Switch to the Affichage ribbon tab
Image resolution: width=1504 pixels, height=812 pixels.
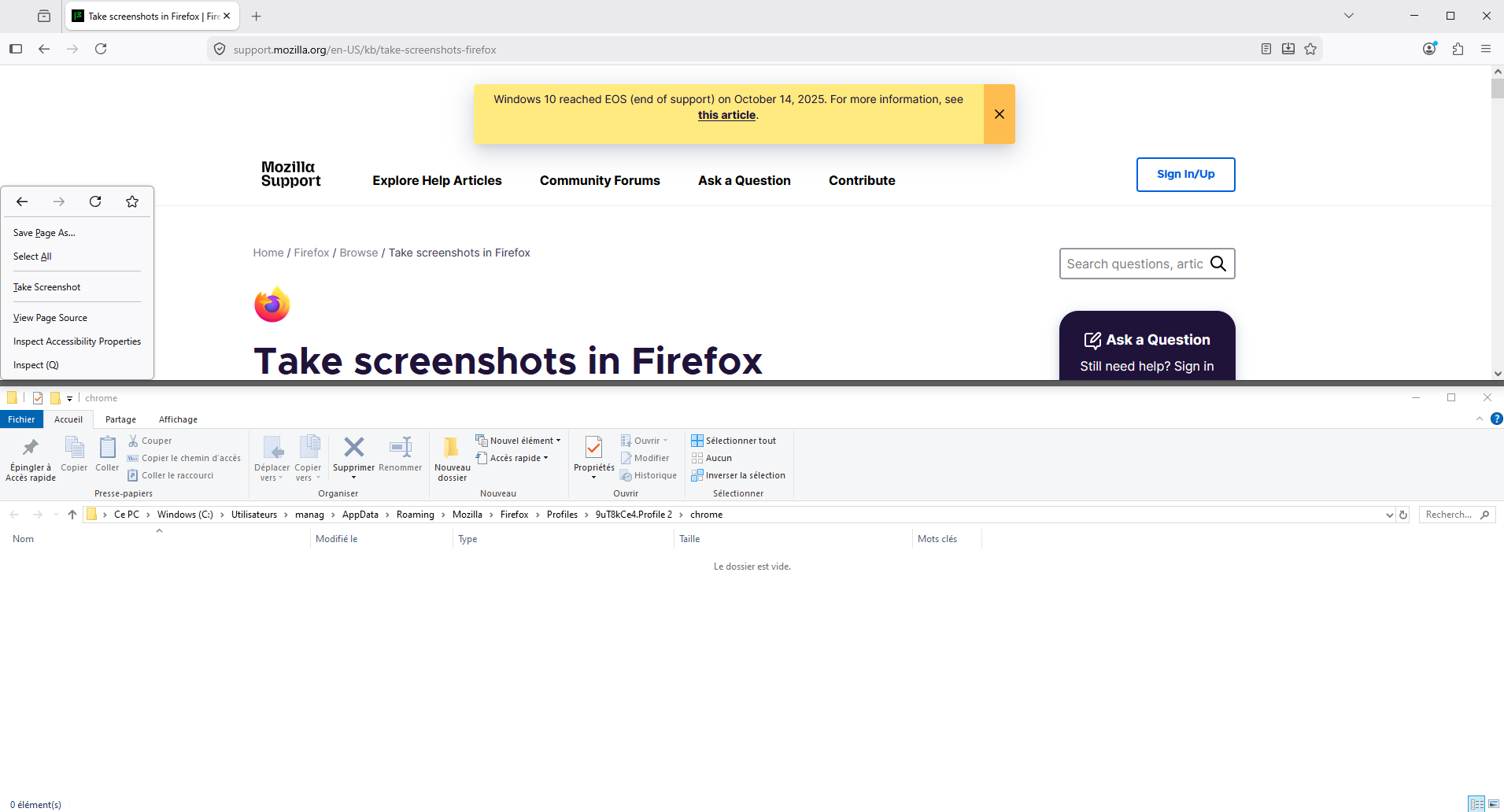(178, 419)
